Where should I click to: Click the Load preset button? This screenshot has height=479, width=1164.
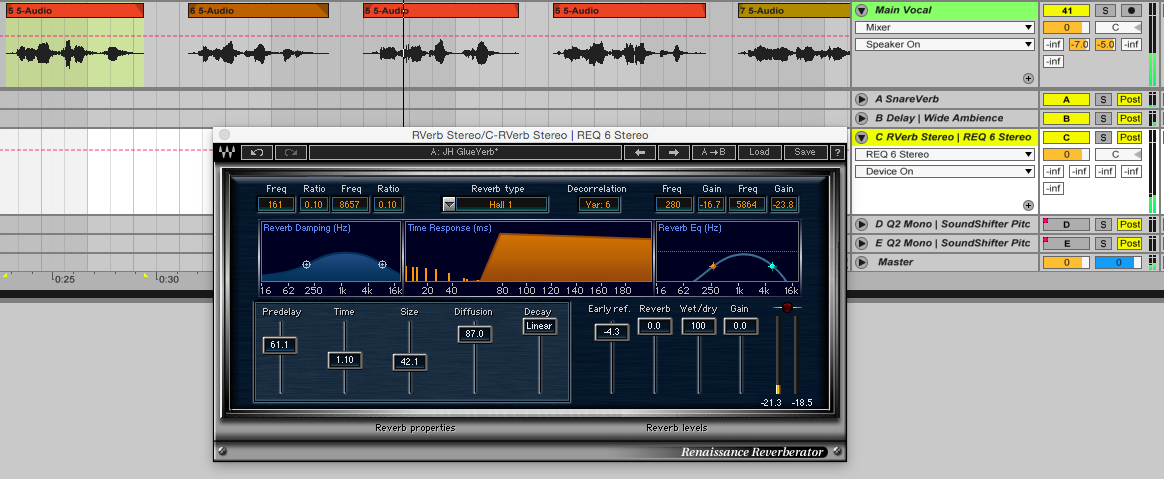pyautogui.click(x=759, y=152)
